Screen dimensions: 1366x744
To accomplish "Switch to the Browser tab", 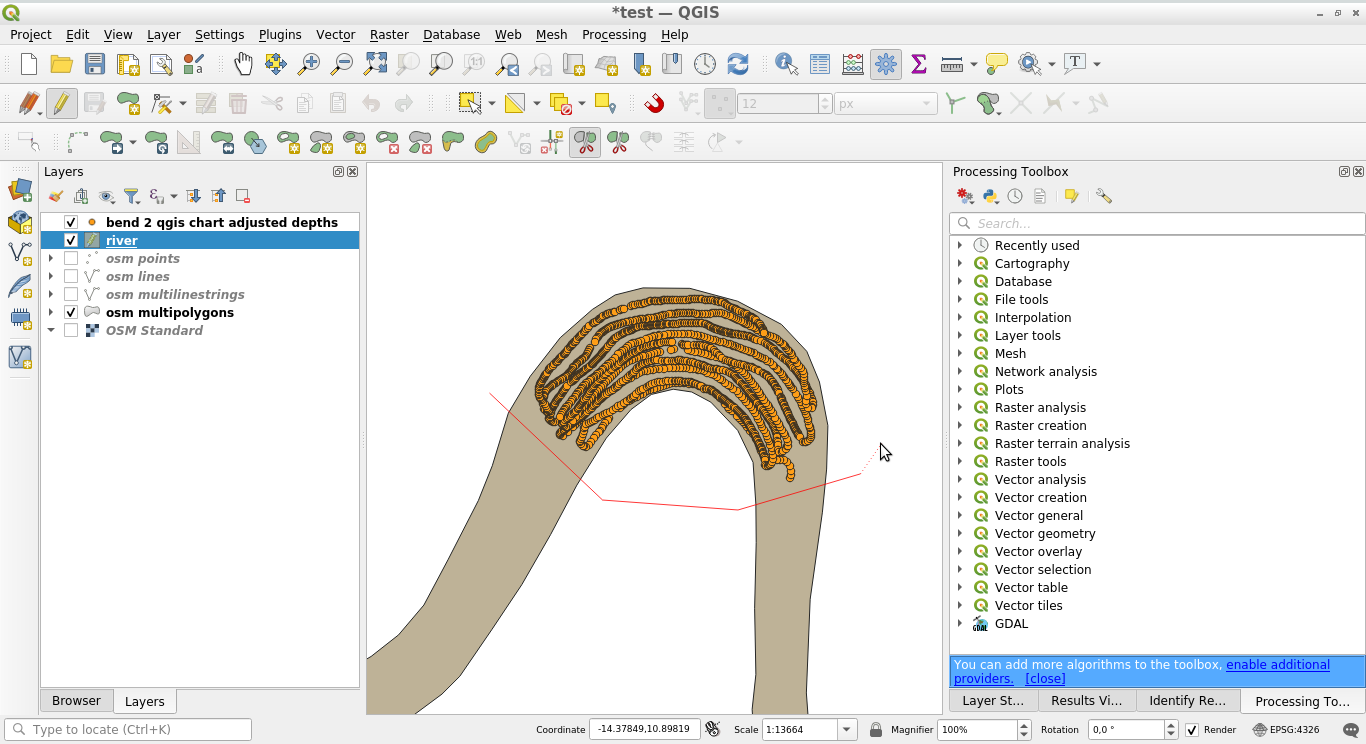I will point(76,701).
